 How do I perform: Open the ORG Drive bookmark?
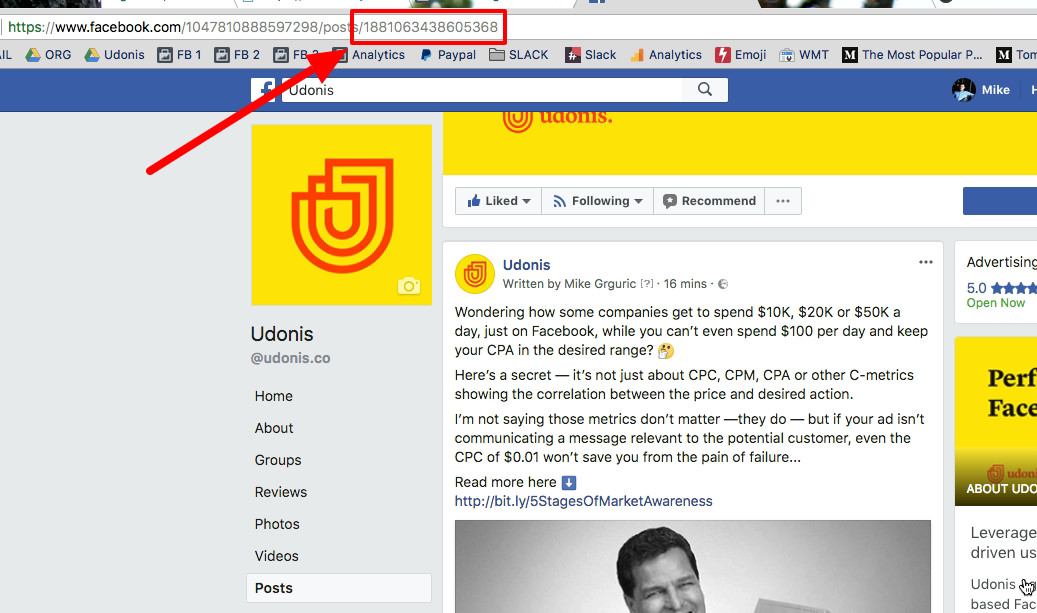click(48, 55)
